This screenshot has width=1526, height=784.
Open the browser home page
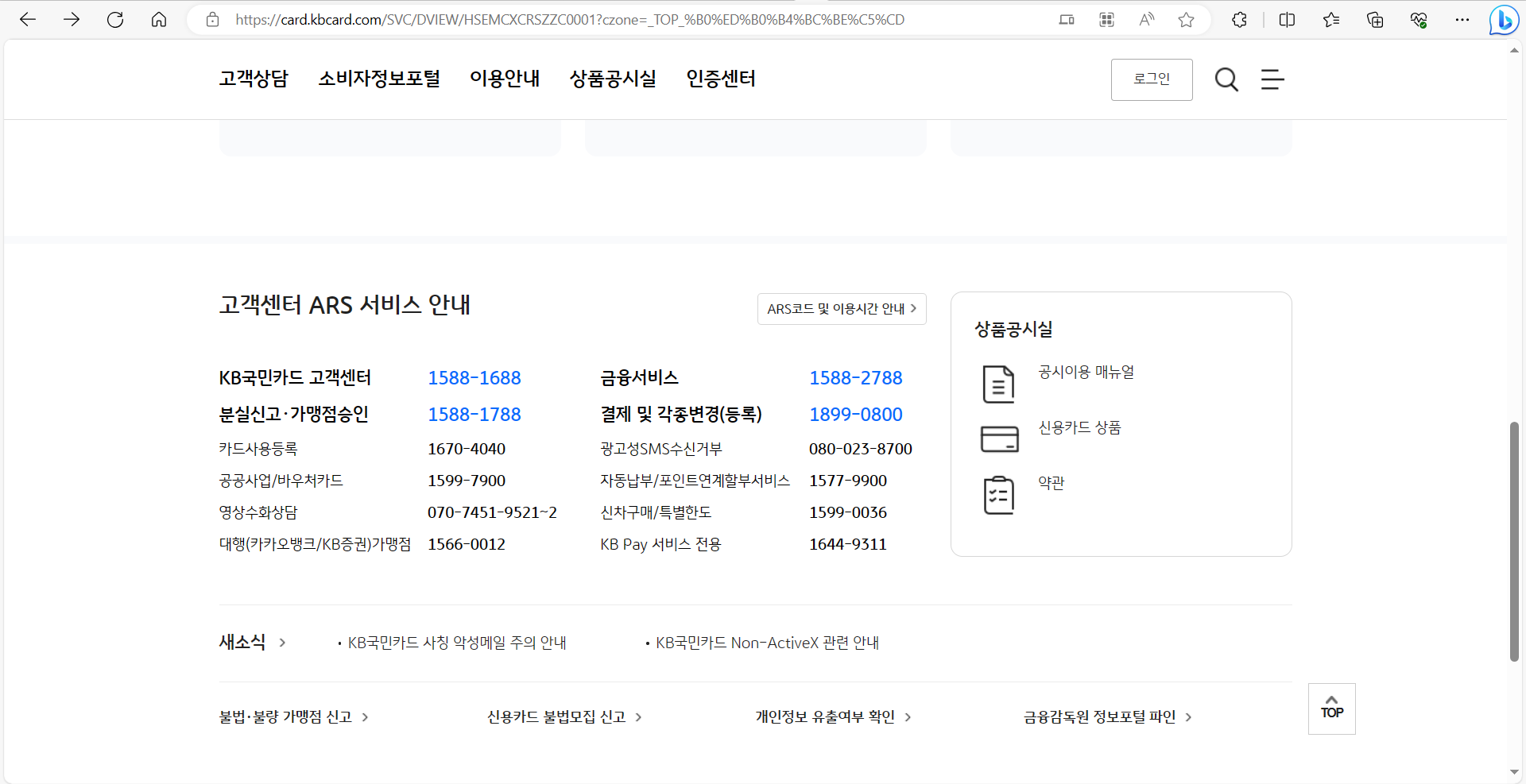click(159, 20)
